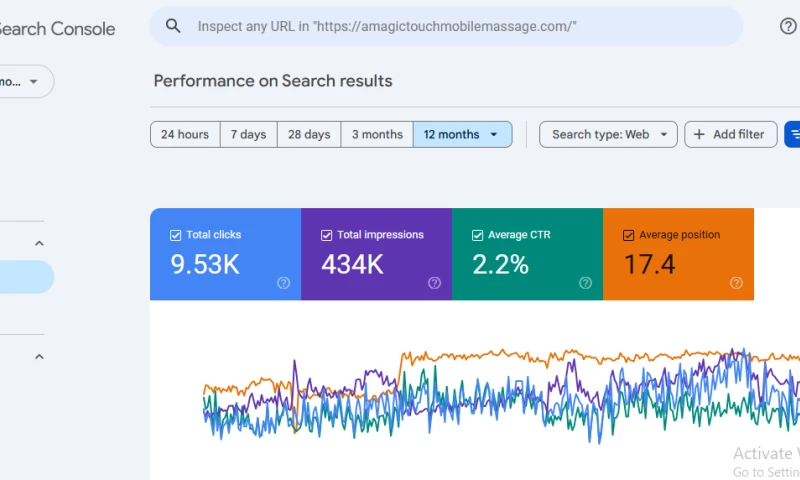
Task: Click the search magnifier icon in URL bar
Action: (173, 26)
